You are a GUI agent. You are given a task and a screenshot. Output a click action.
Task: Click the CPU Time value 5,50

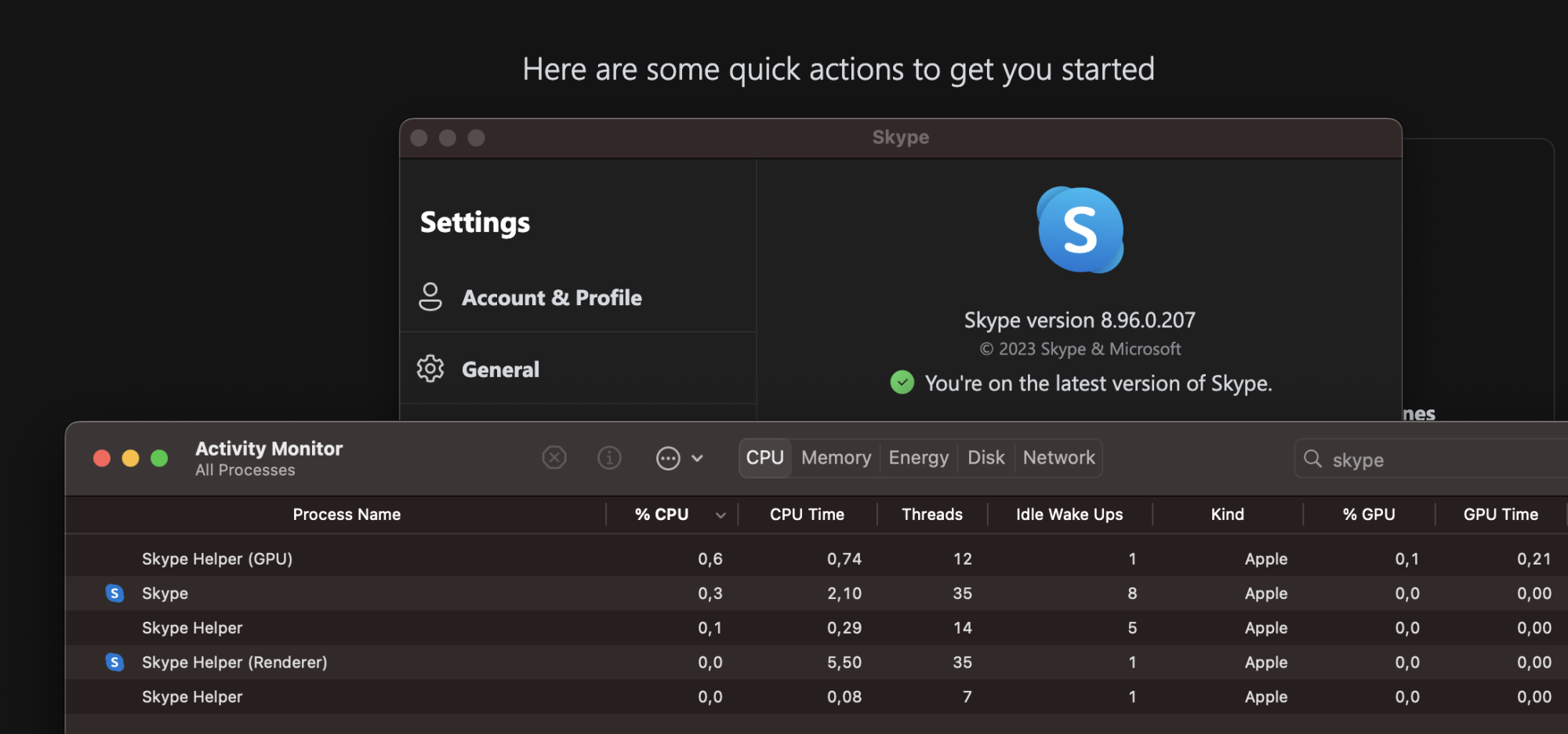coord(844,663)
